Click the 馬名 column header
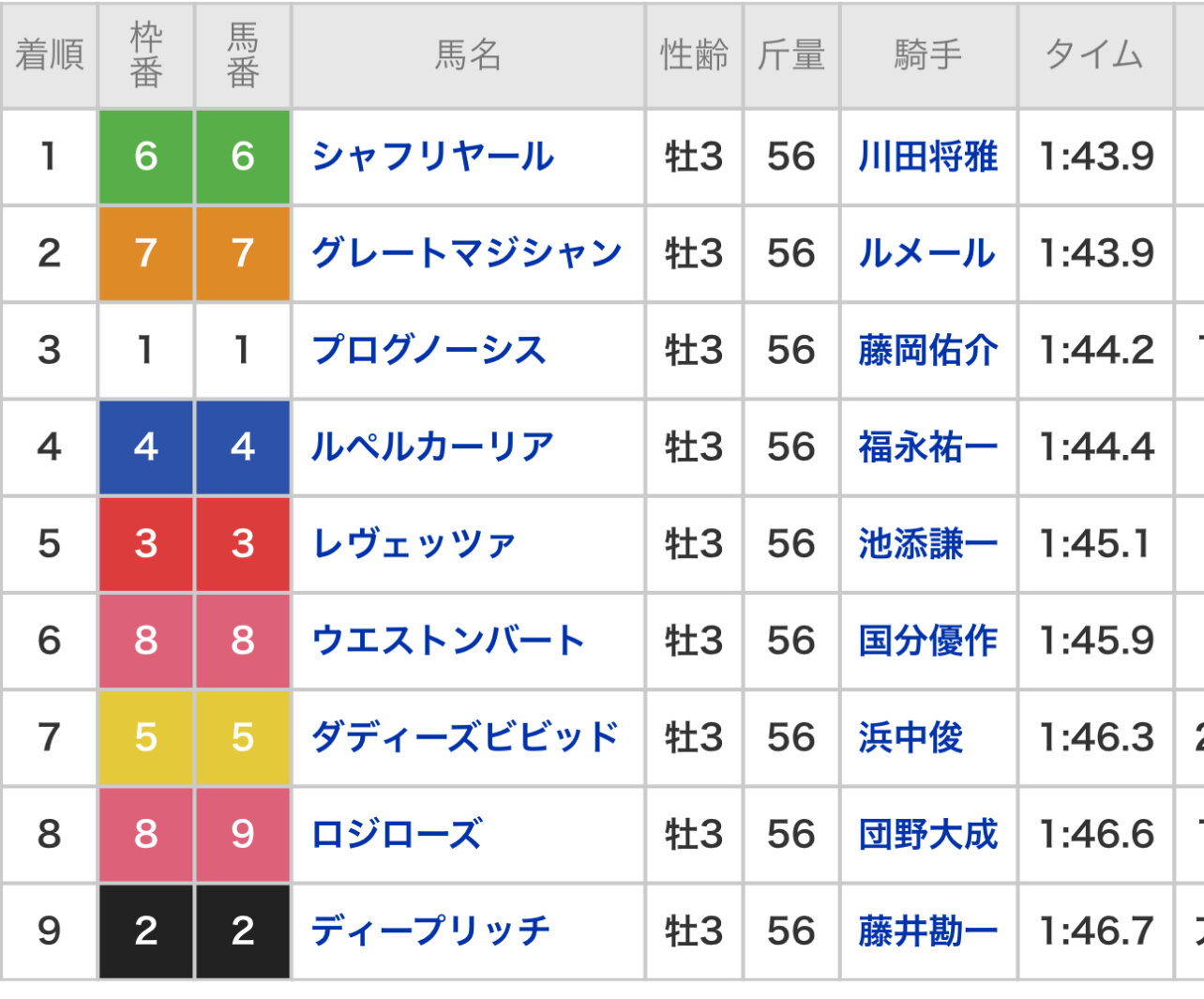 click(468, 55)
